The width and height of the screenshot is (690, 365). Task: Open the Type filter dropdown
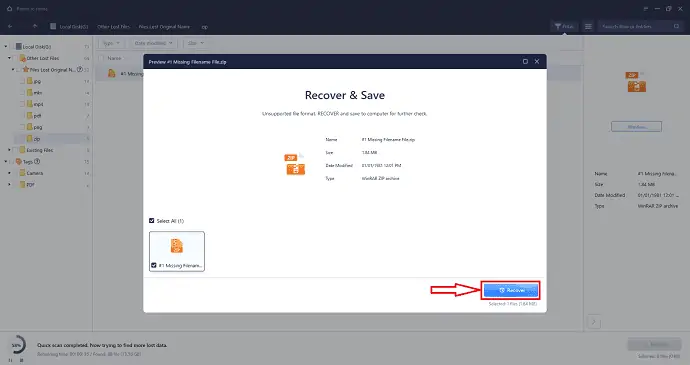(110, 43)
